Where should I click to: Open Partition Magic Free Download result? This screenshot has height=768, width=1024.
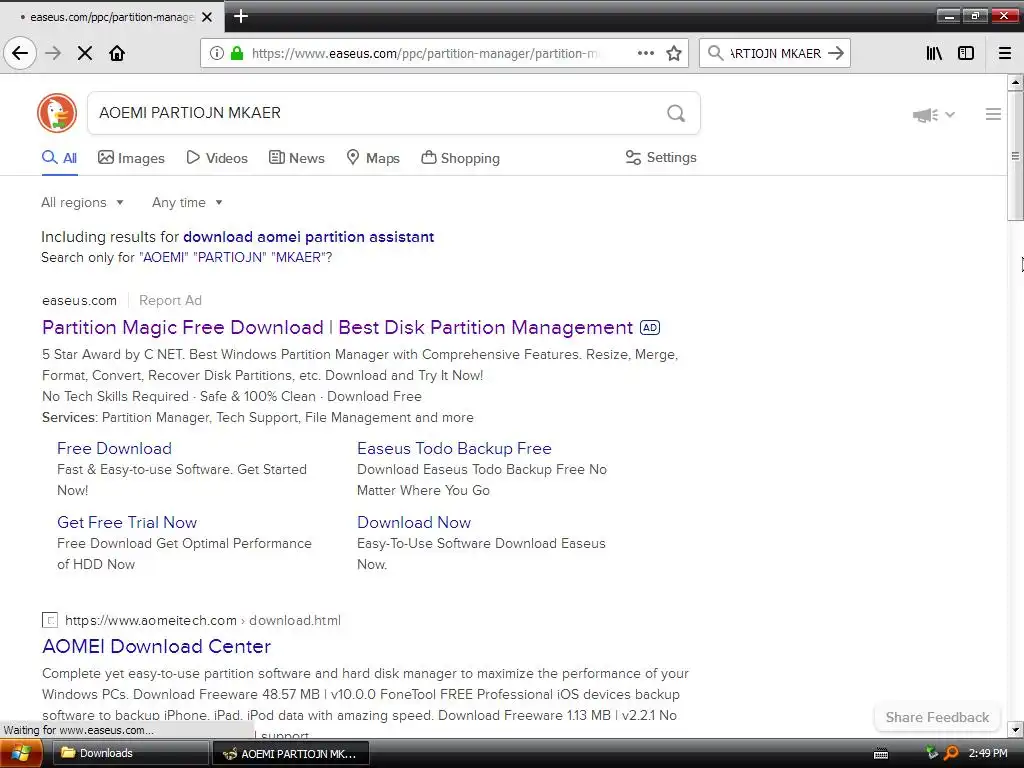tap(338, 327)
